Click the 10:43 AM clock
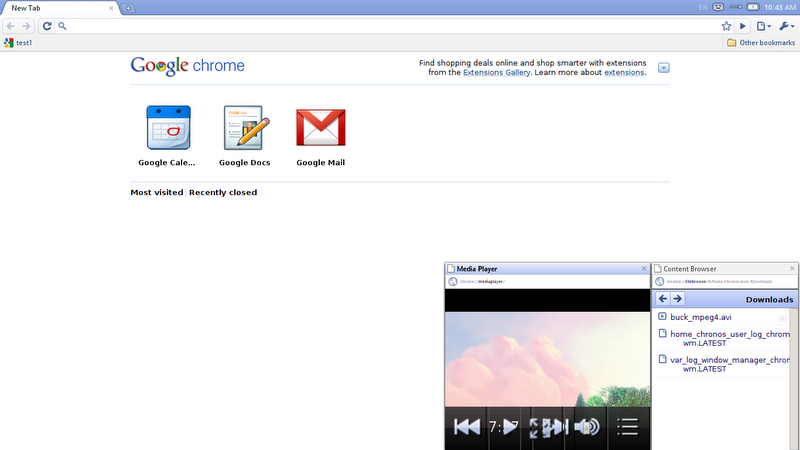800x450 pixels. coord(780,8)
